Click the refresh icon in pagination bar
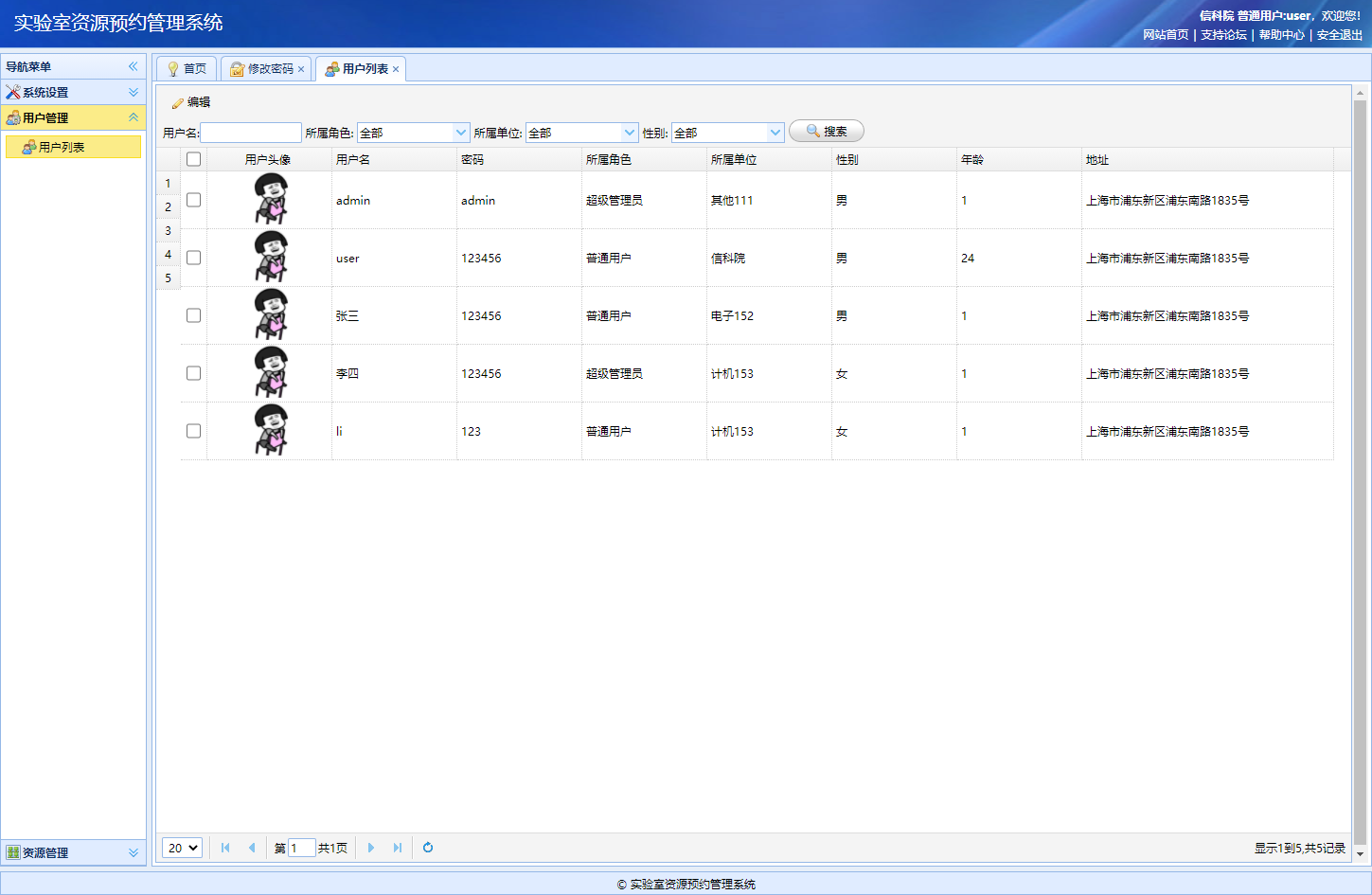Screen dimensions: 1372x895 point(428,848)
